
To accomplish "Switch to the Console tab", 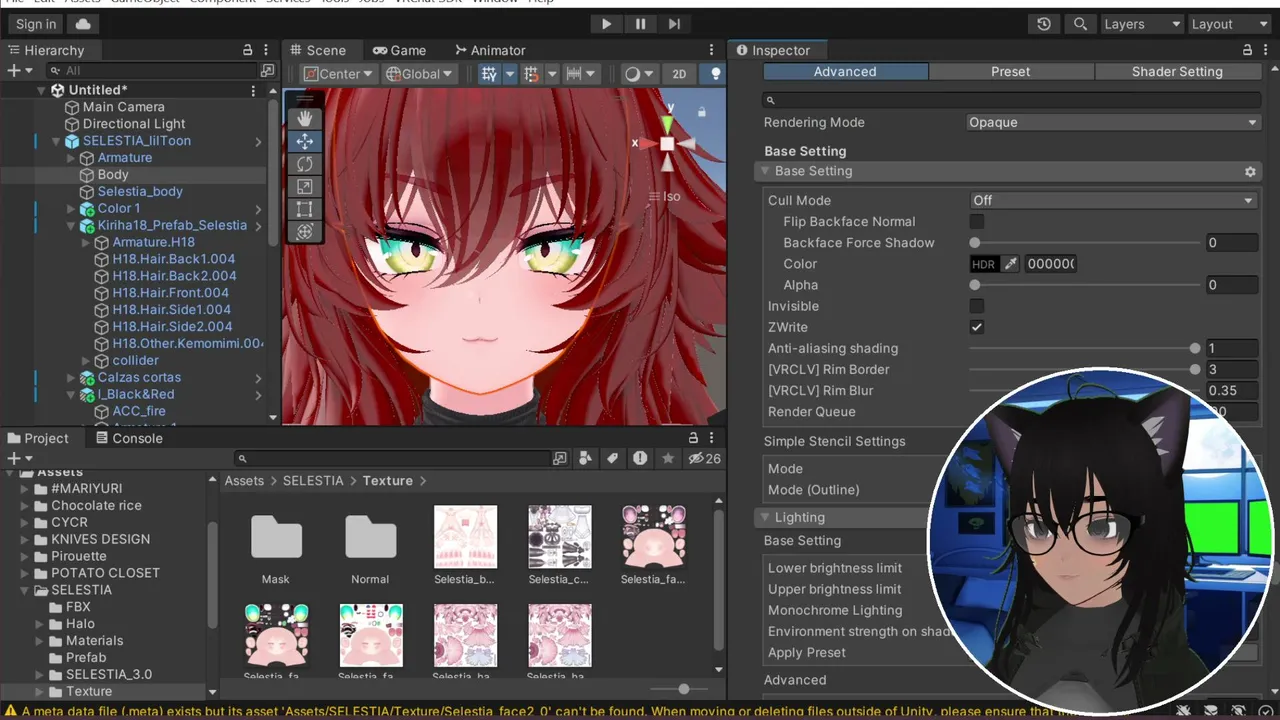I will click(128, 438).
